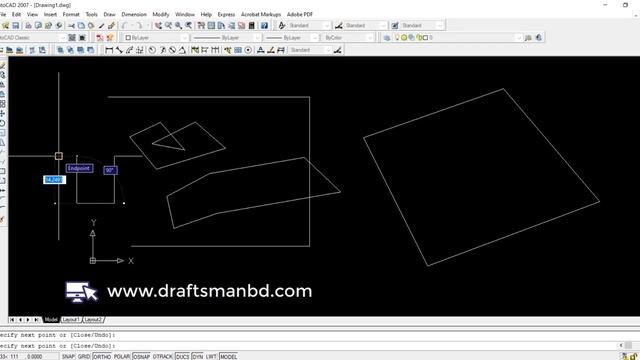The image size is (640, 360).
Task: Click the Angular dimension icon
Action: 182,50
